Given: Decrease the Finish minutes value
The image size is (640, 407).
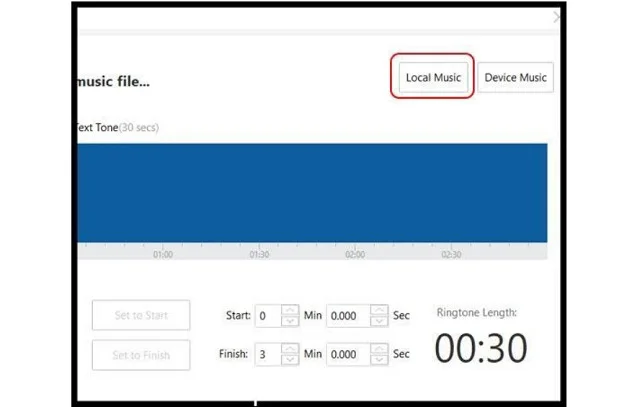Looking at the screenshot, I should 290,360.
